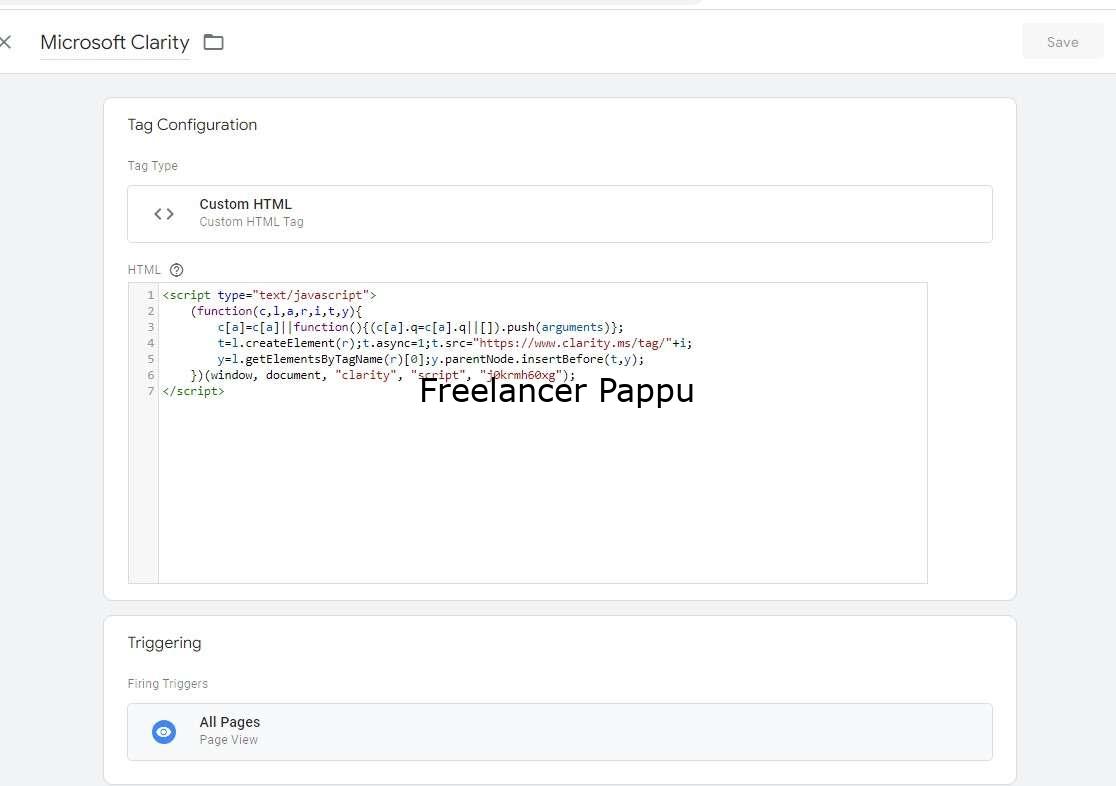Image resolution: width=1116 pixels, height=786 pixels.
Task: Click the code line with clarity.ms/tag URL
Action: pyautogui.click(x=454, y=343)
